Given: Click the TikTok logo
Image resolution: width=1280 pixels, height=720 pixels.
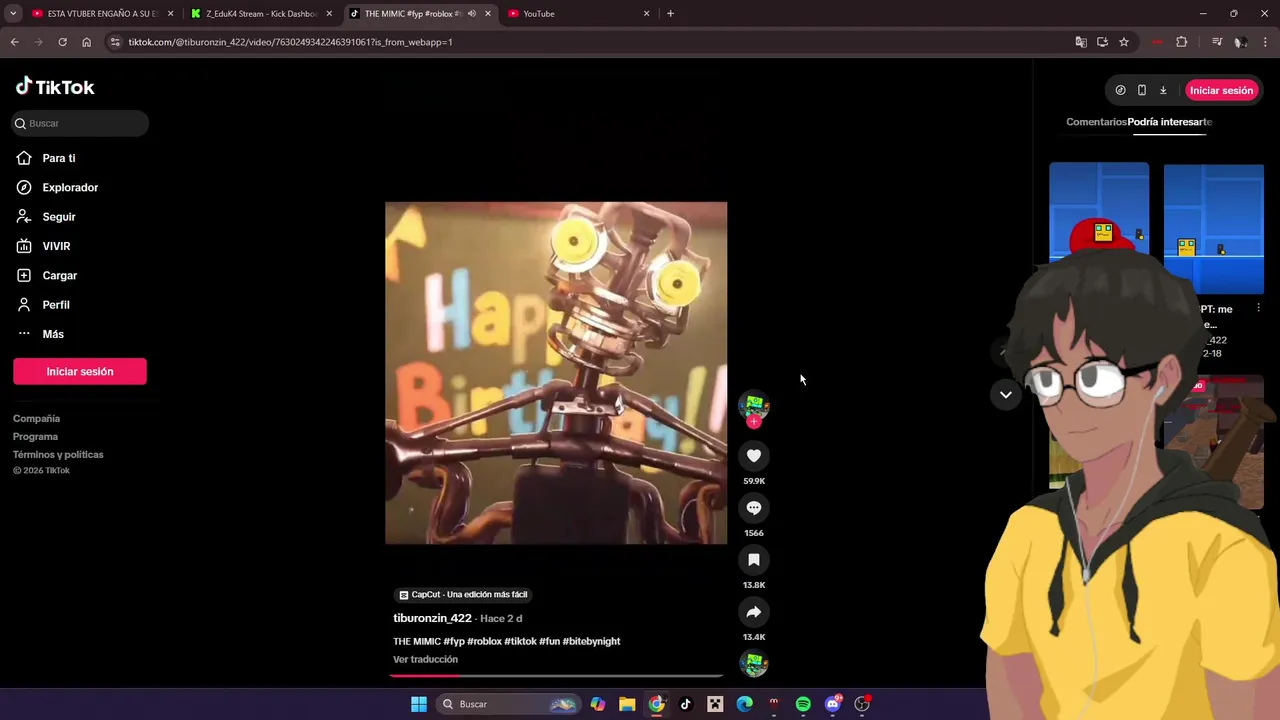Looking at the screenshot, I should 55,87.
